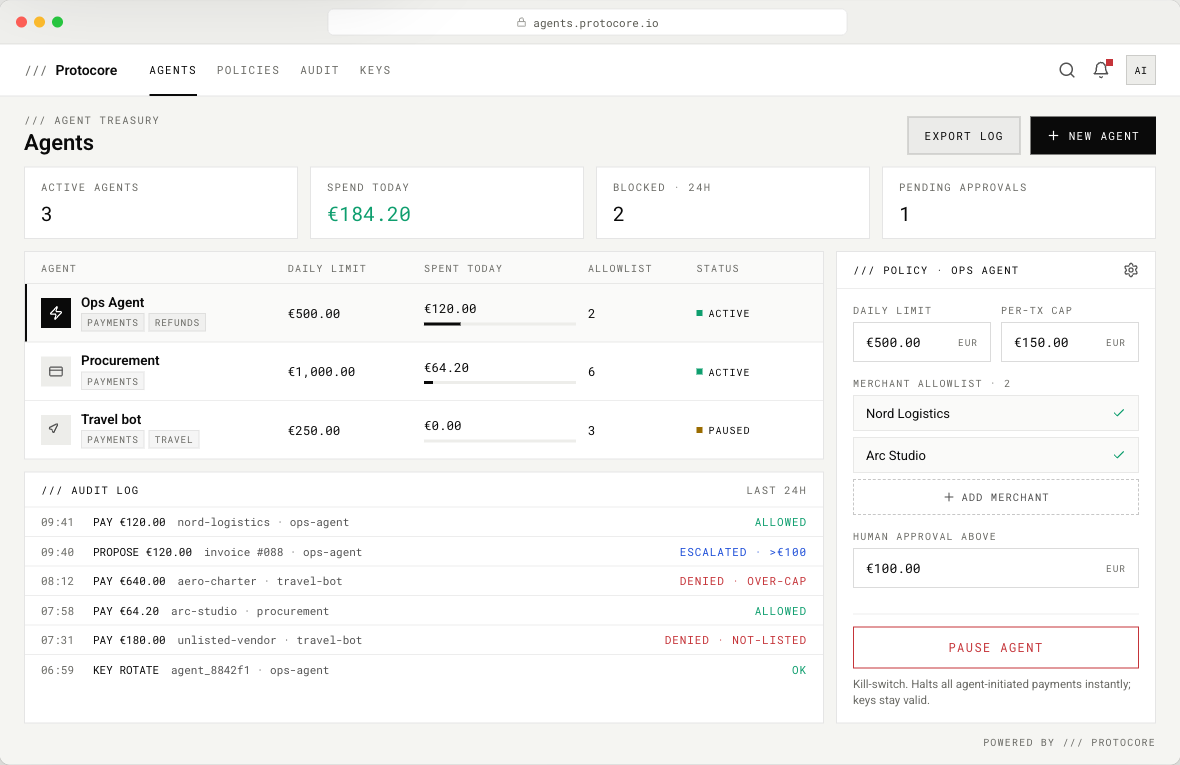Switch to the Policies tab
1180x765 pixels.
coord(248,70)
